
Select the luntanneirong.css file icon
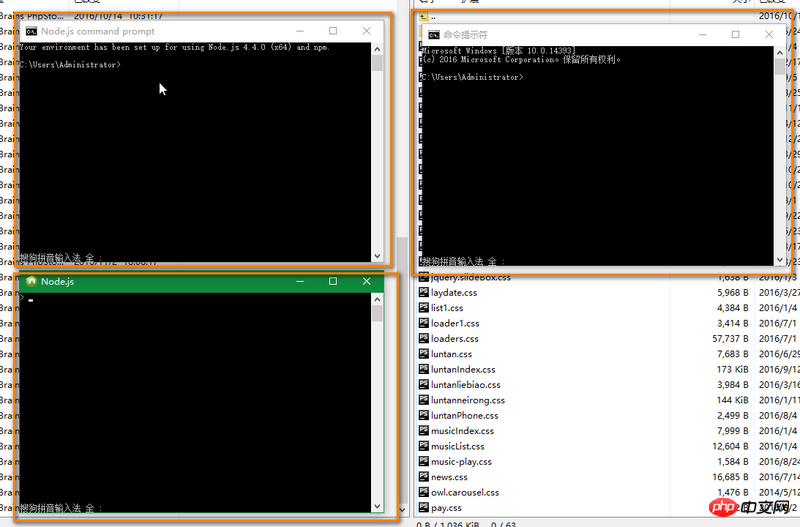[423, 399]
